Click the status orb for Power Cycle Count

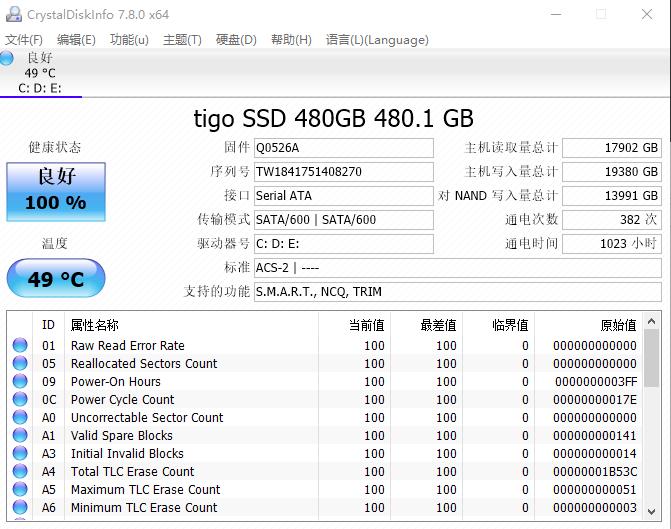tap(20, 399)
